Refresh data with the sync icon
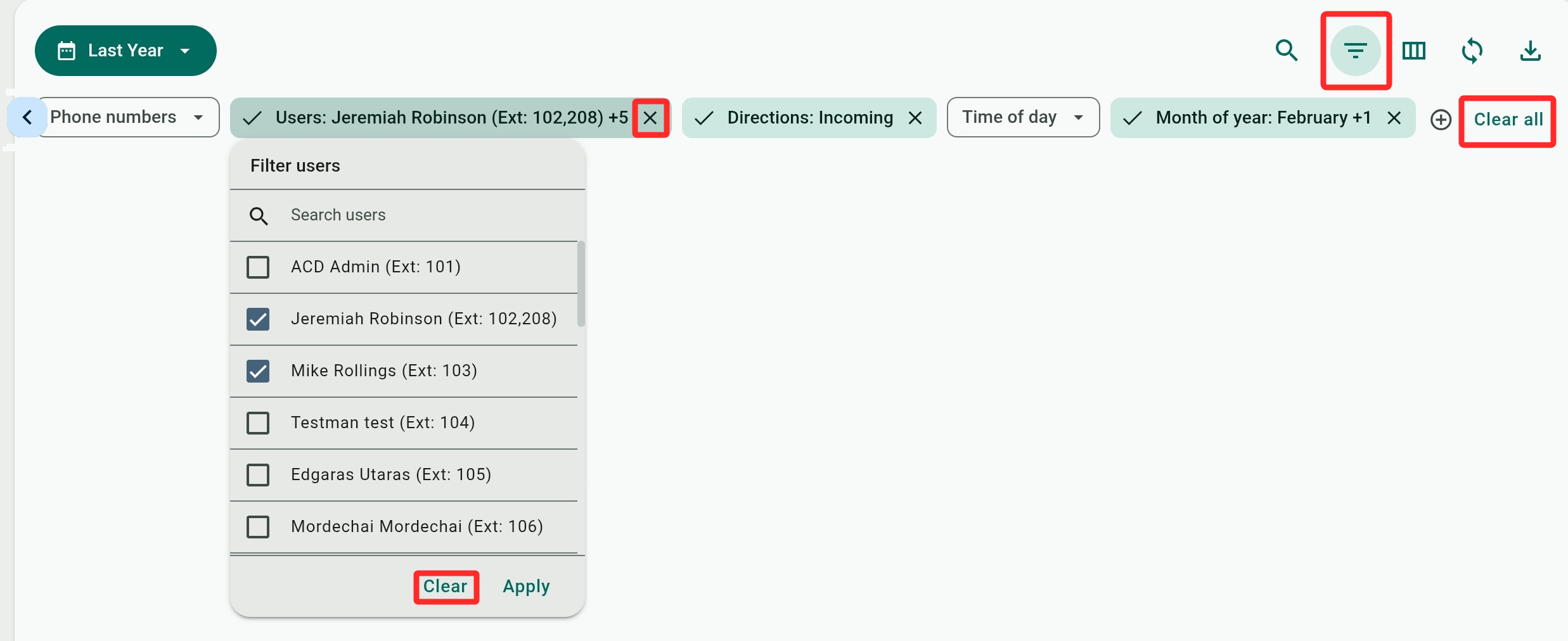 [1472, 51]
